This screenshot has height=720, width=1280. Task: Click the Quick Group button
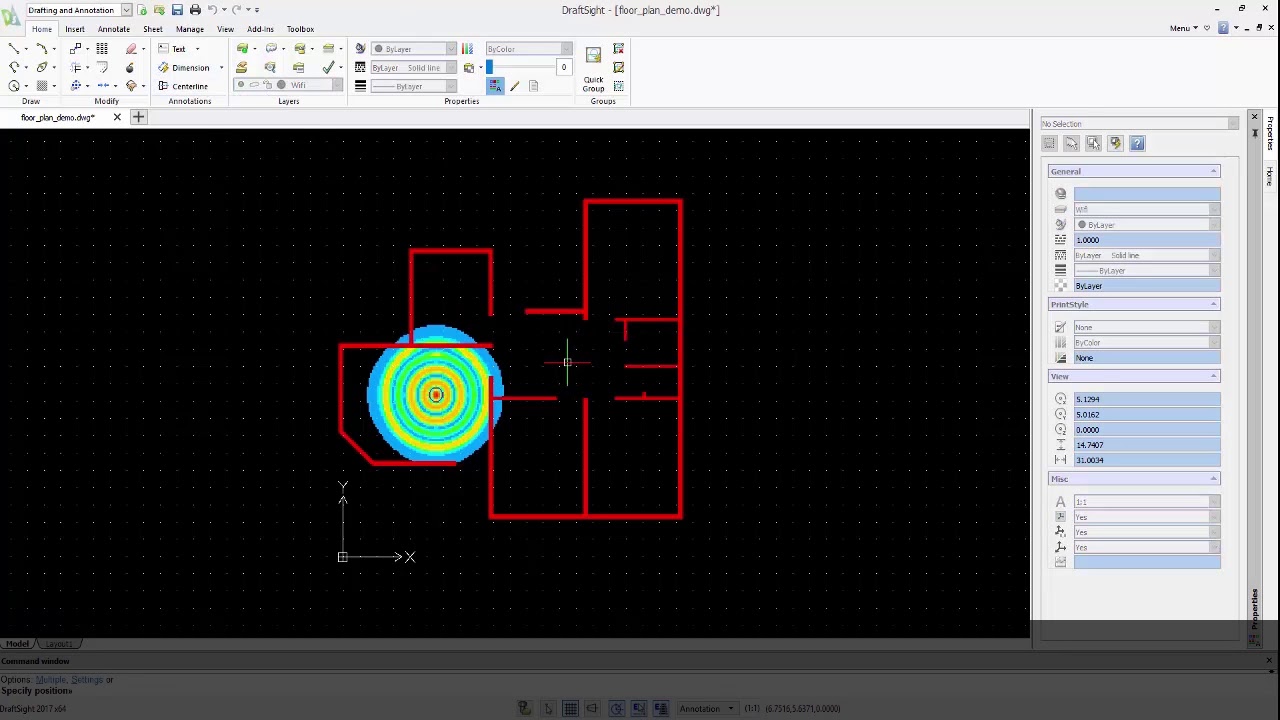(593, 68)
